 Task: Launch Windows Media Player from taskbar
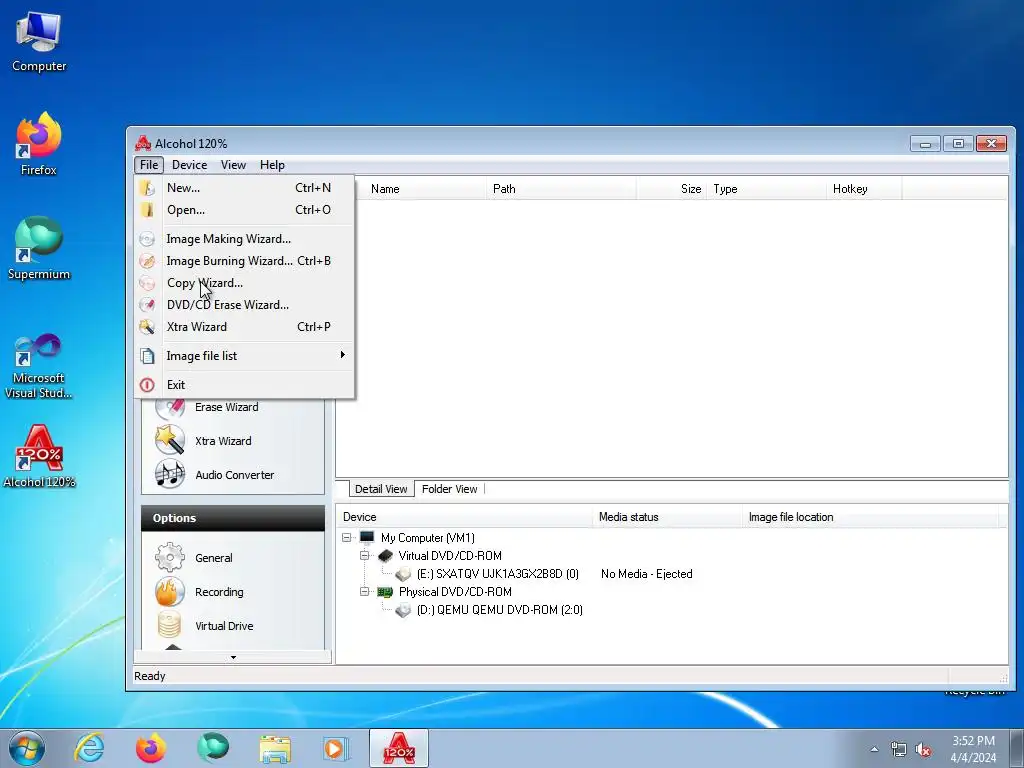336,748
